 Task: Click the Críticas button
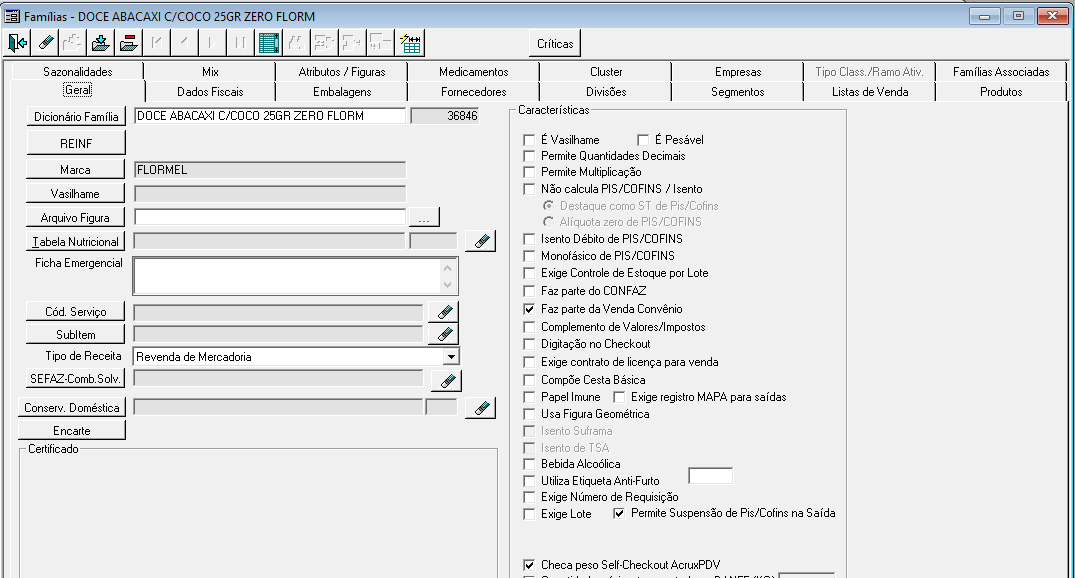[x=555, y=43]
